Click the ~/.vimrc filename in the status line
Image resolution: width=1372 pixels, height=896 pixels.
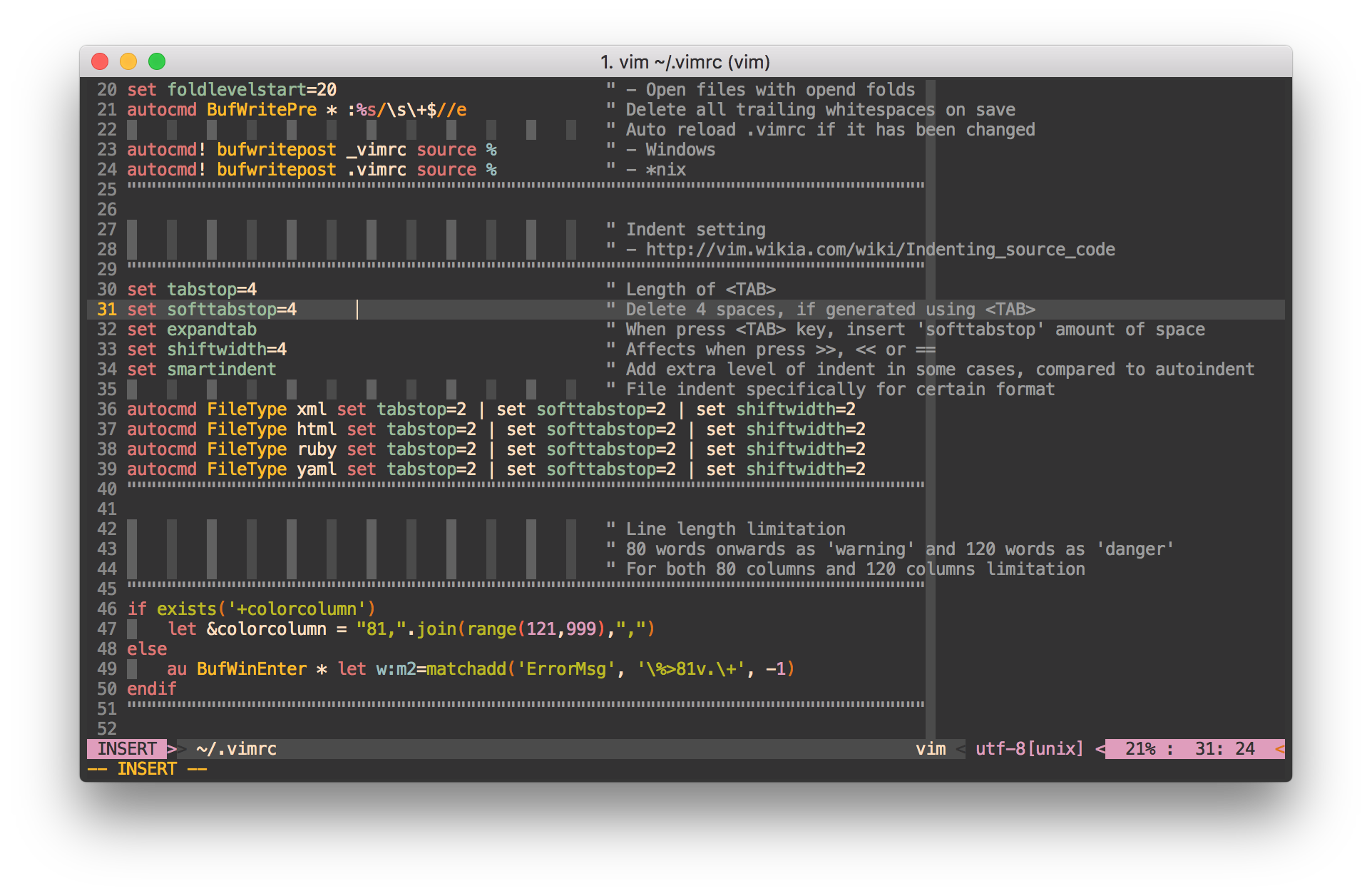(x=236, y=748)
